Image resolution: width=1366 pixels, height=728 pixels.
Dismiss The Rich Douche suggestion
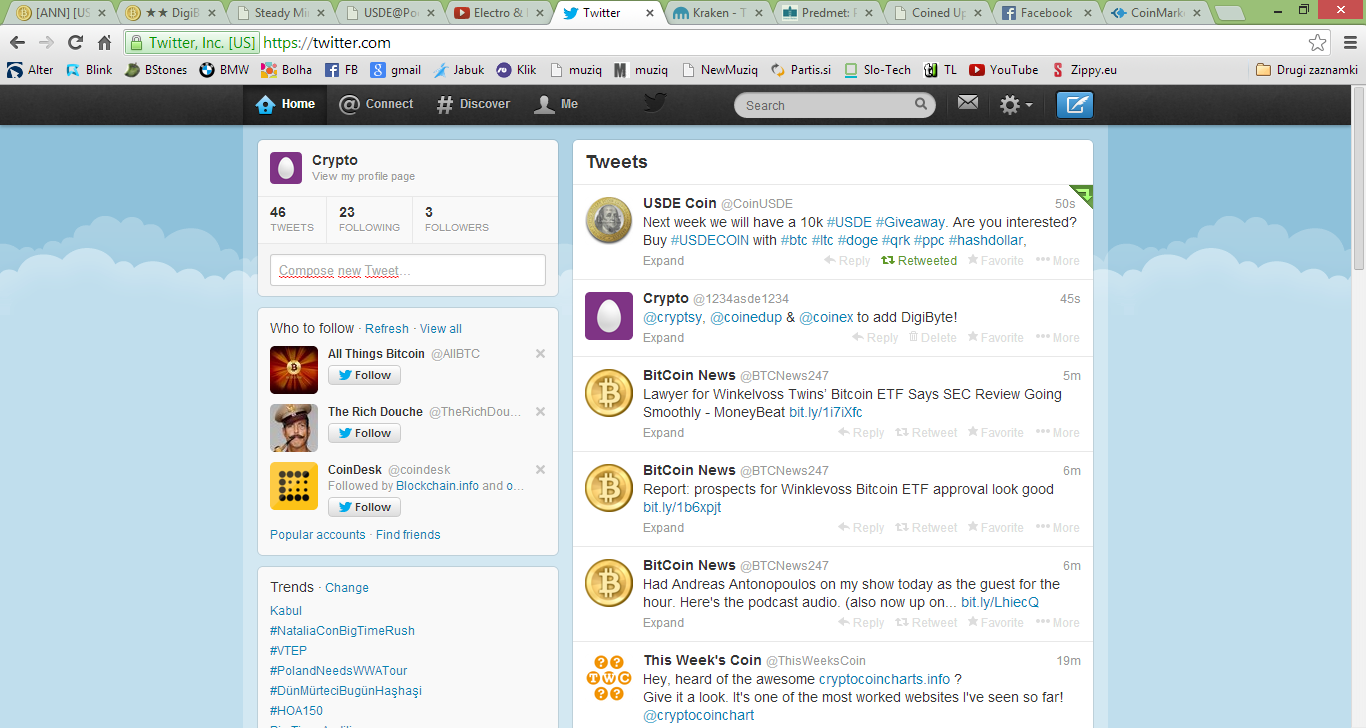click(x=541, y=411)
